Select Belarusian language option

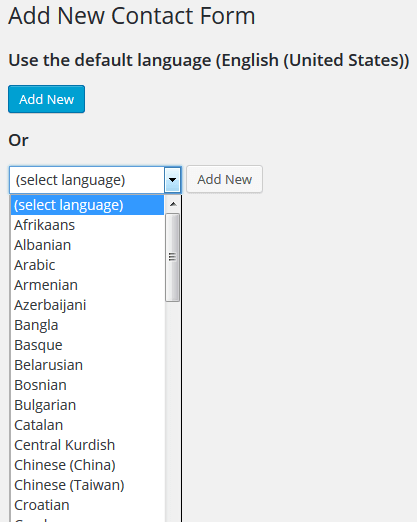(88, 365)
